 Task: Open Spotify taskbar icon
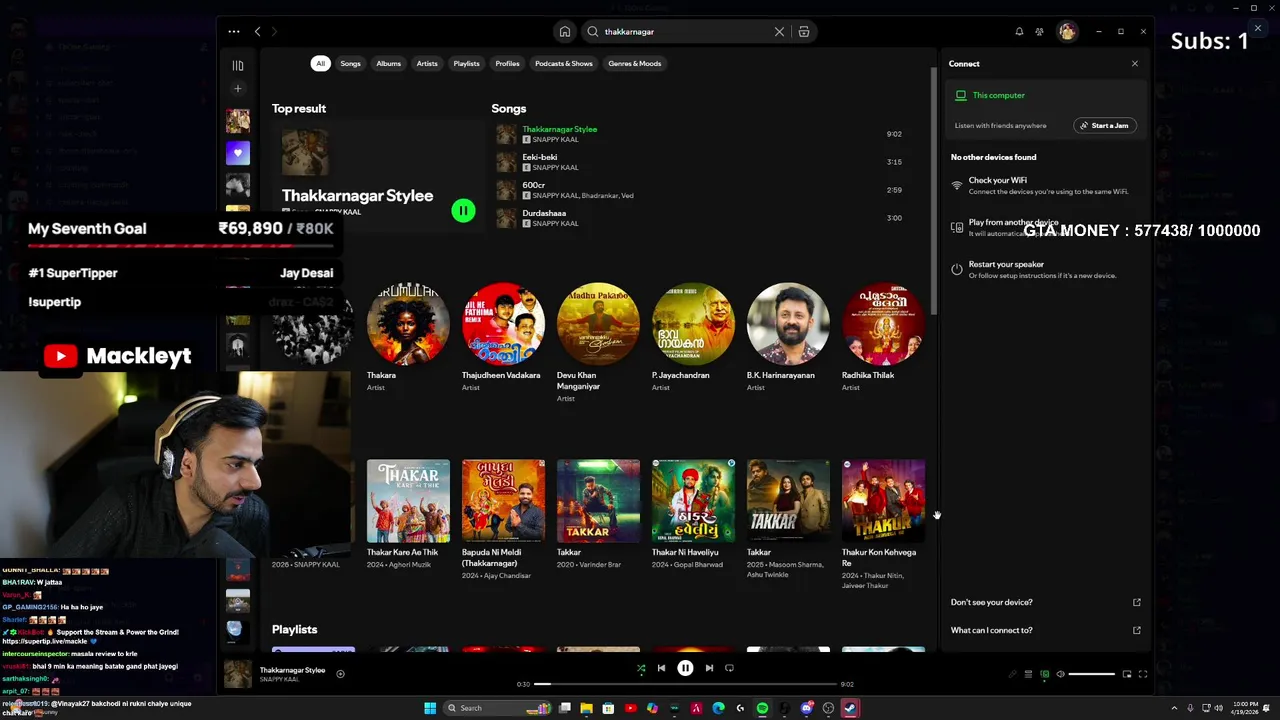(762, 708)
